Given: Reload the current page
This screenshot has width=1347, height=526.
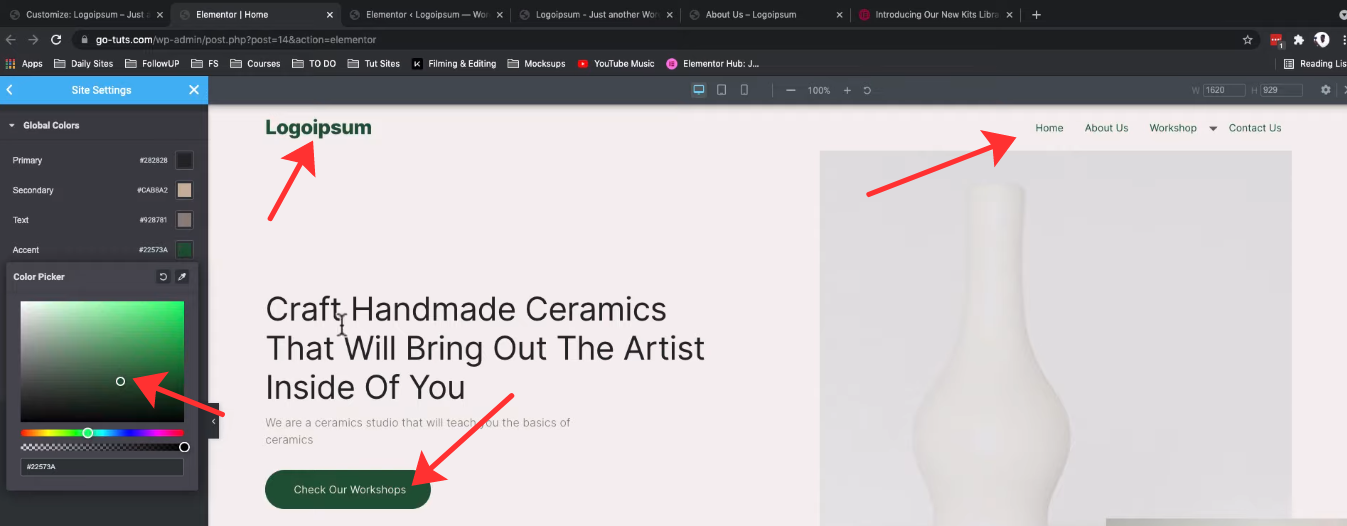Looking at the screenshot, I should [x=57, y=40].
